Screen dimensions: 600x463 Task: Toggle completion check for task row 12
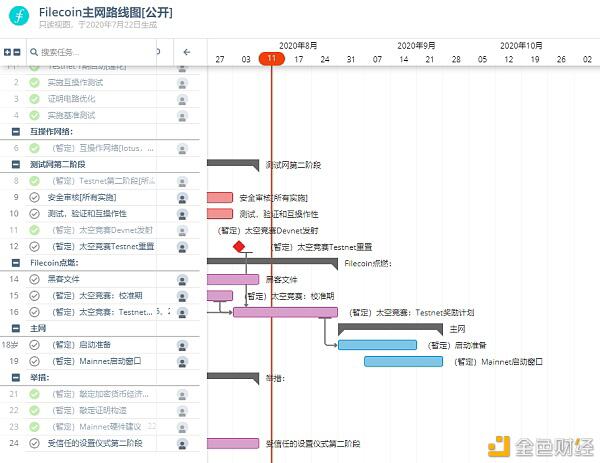pyautogui.click(x=34, y=246)
